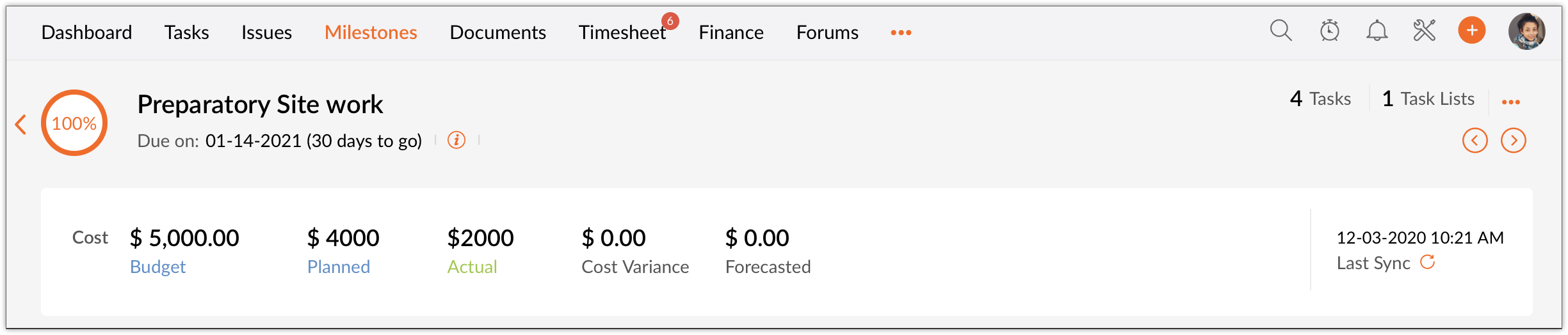Go back using the left chevron
Image resolution: width=1568 pixels, height=335 pixels.
20,124
